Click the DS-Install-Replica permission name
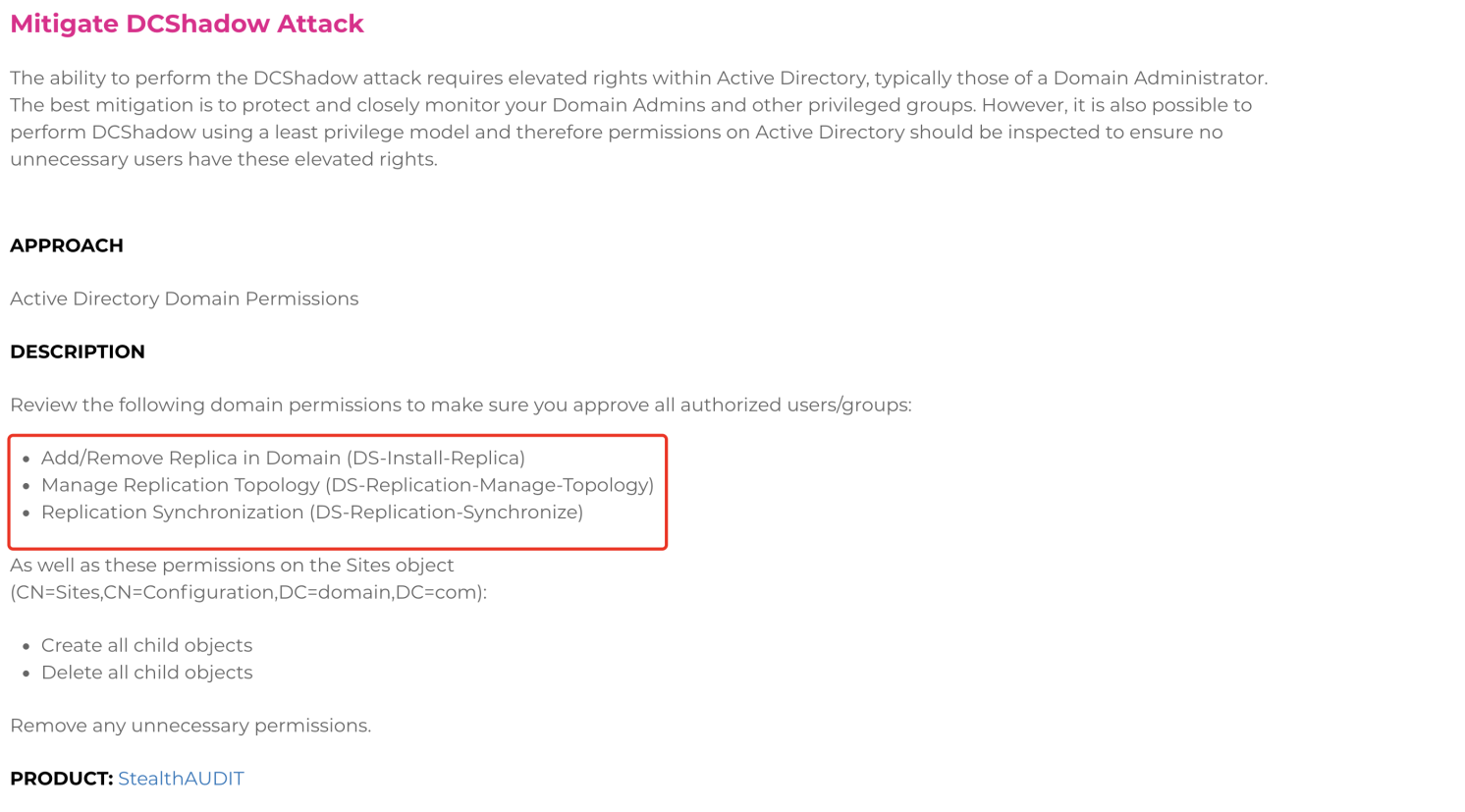This screenshot has height=812, width=1465. (x=436, y=459)
